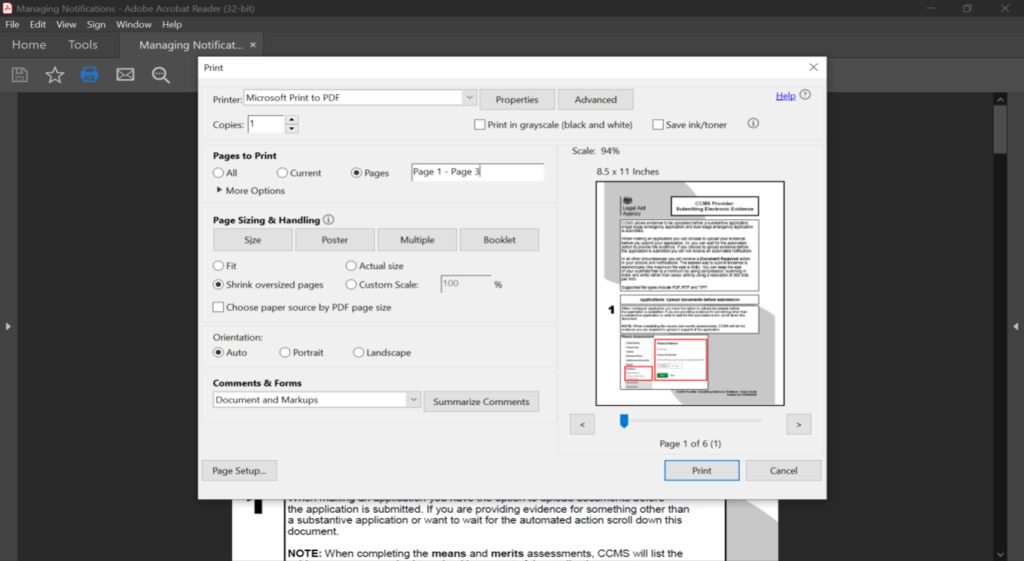Click the email envelope icon
This screenshot has height=561, width=1024.
[x=125, y=75]
